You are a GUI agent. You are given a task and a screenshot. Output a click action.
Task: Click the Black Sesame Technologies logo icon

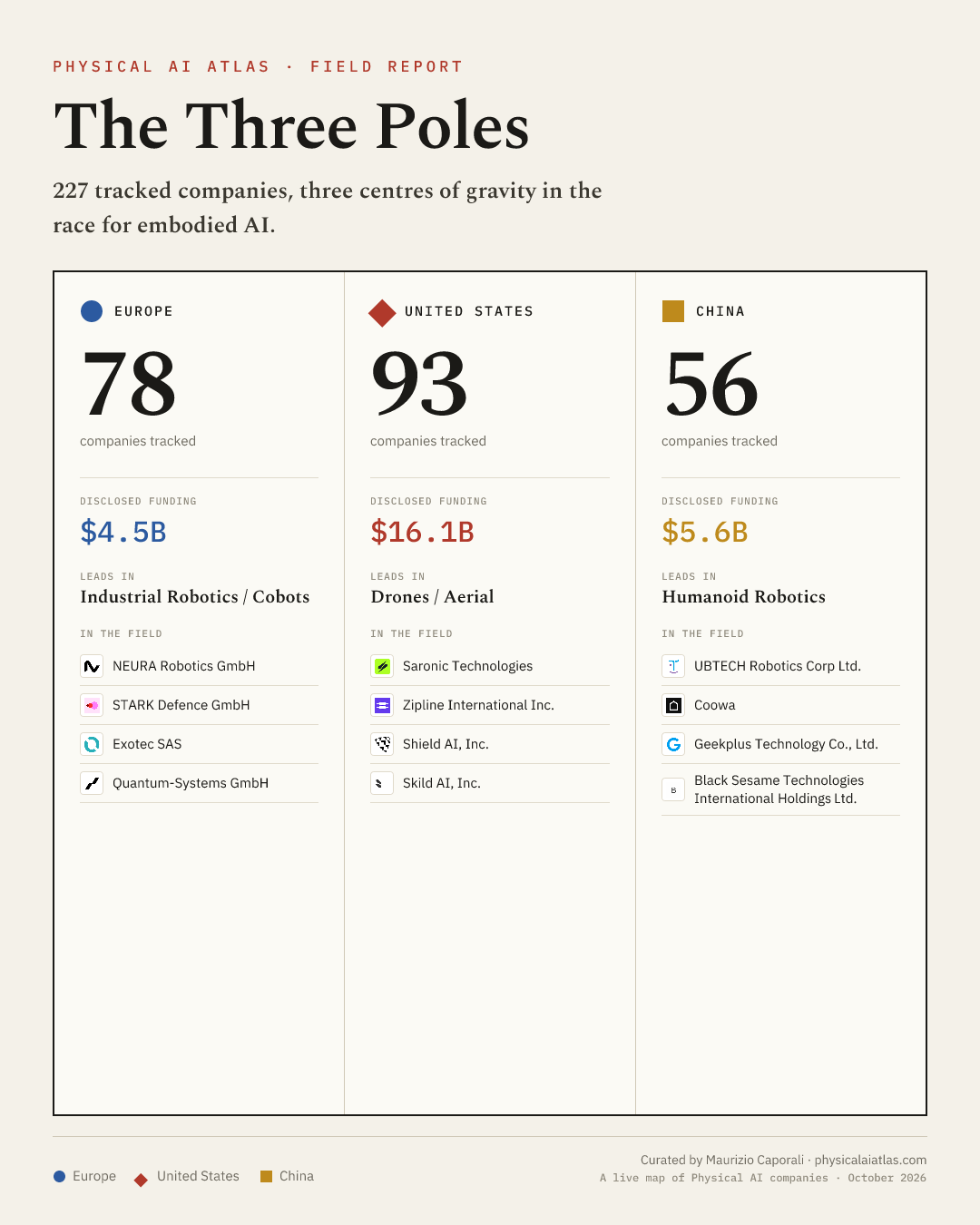pos(673,789)
